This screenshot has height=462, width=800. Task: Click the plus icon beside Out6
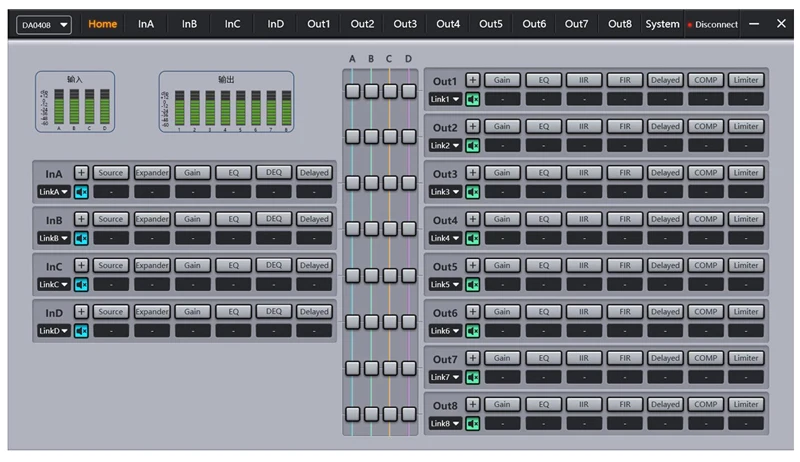pyautogui.click(x=472, y=312)
